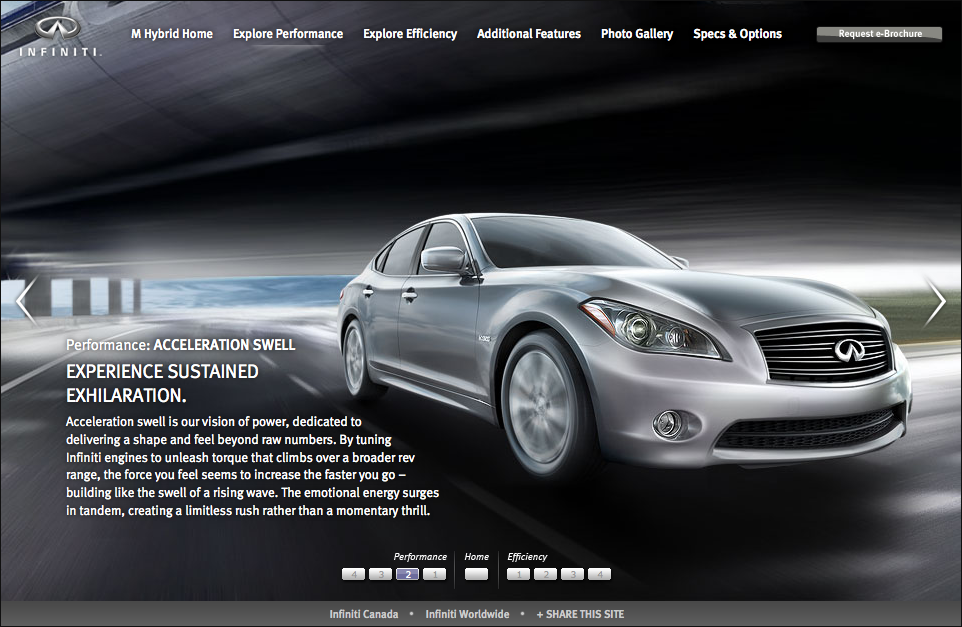Select Performance slide 4 button
The image size is (962, 627).
coord(353,574)
